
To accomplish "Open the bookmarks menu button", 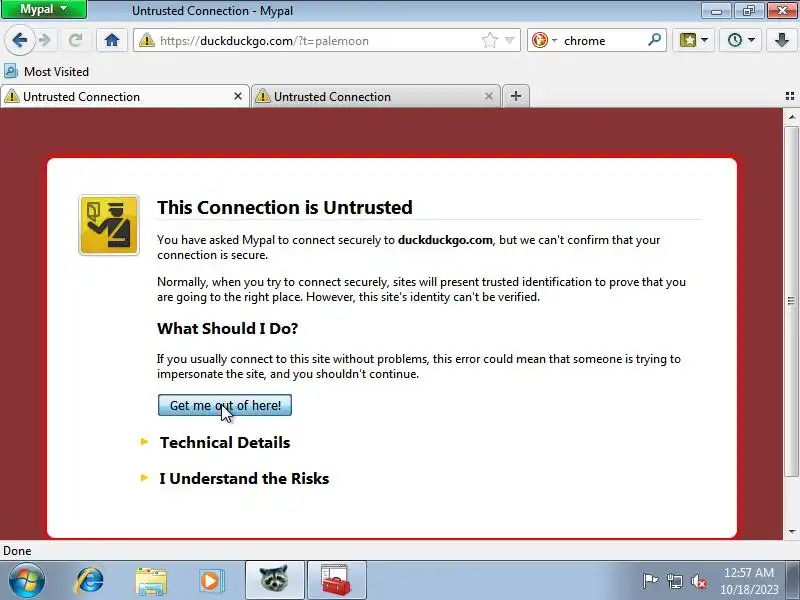I will click(x=693, y=40).
